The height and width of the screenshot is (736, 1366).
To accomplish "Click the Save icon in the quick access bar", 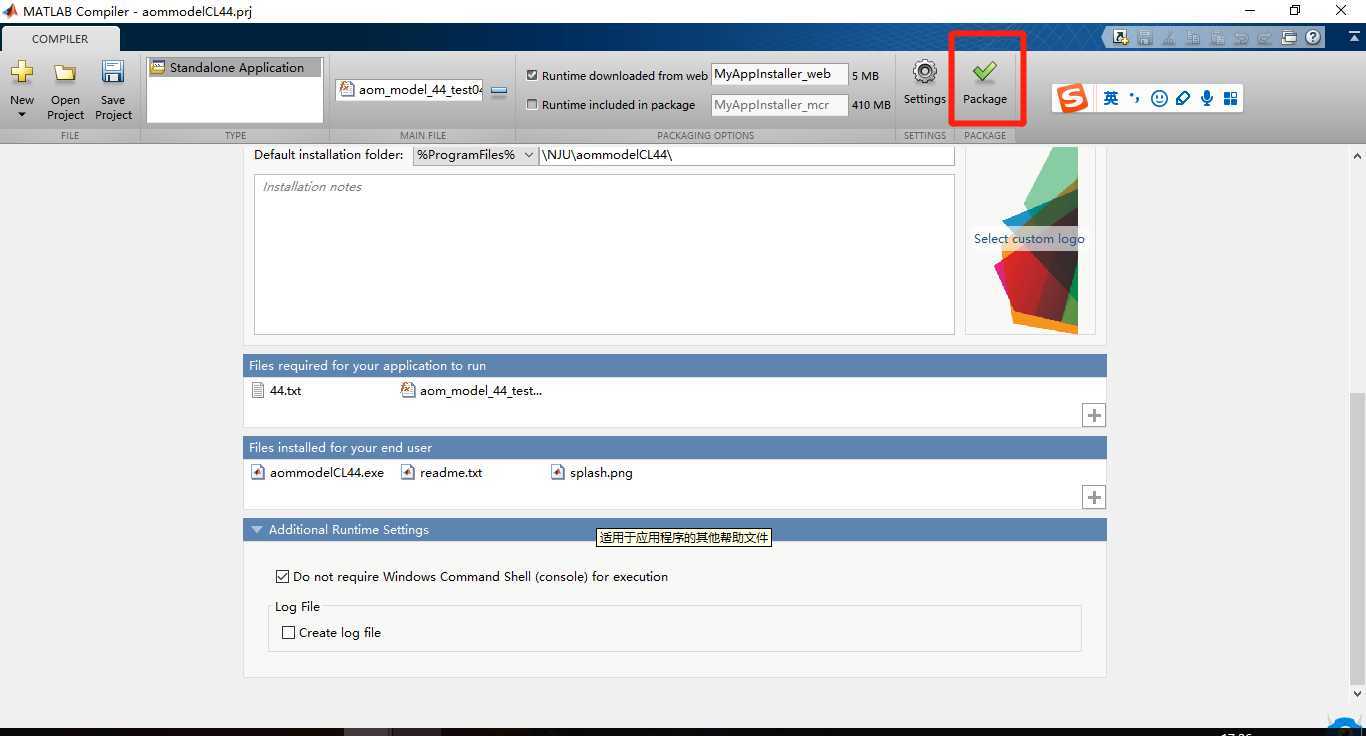I will coord(1145,38).
